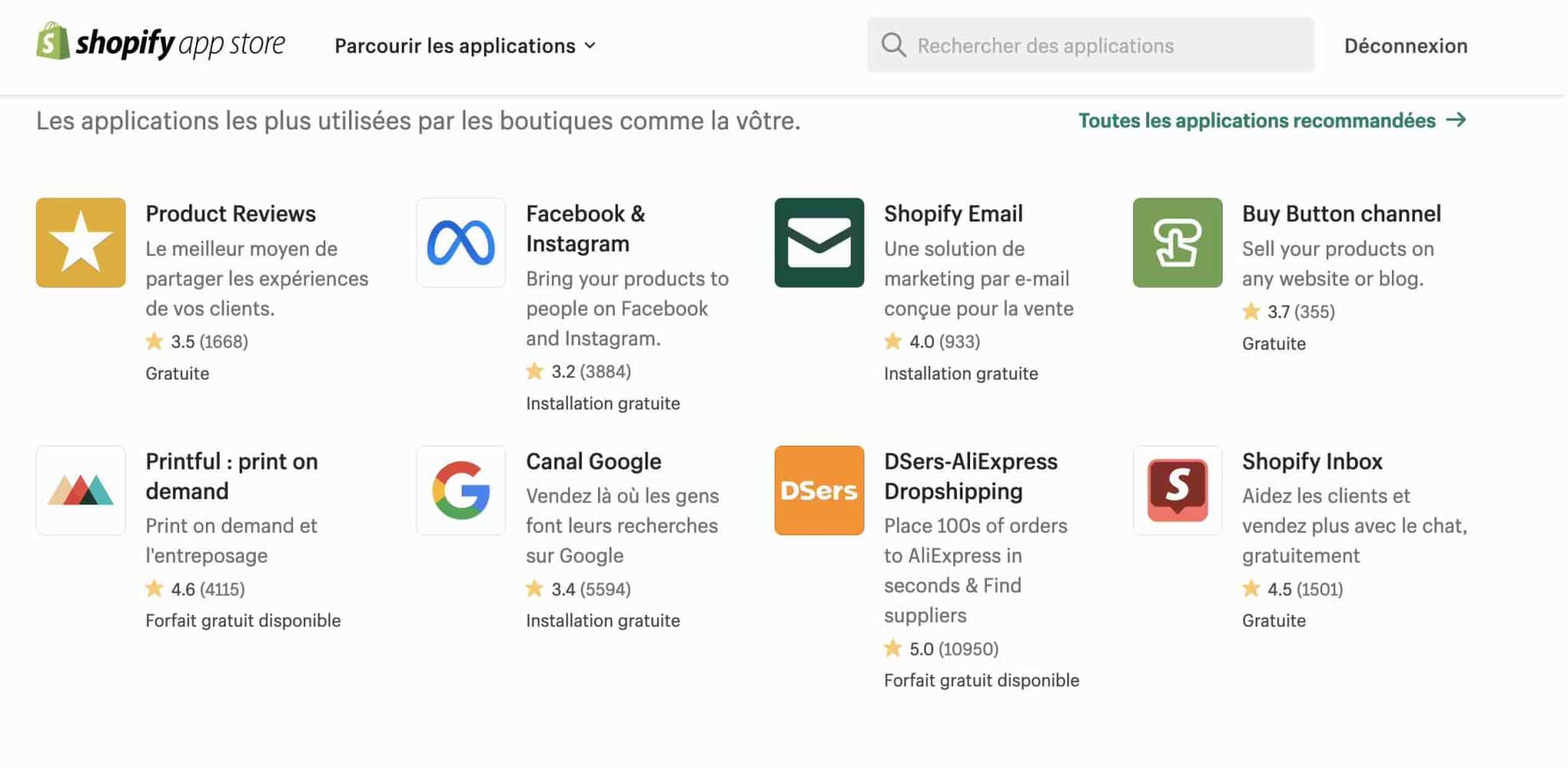Screen dimensions: 1568x768
Task: Open Printful : print on demand title
Action: tap(231, 476)
